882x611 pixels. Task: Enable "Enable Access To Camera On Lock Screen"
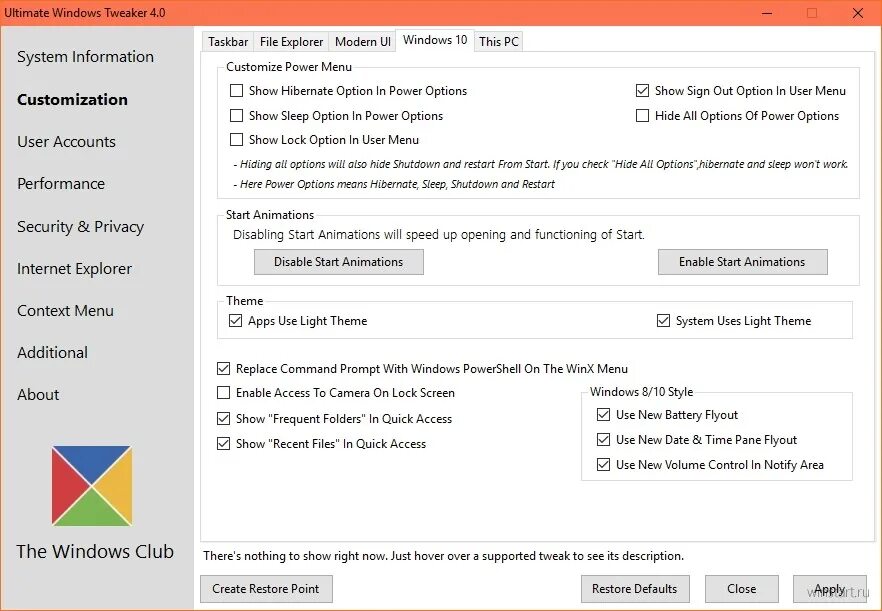click(x=224, y=393)
